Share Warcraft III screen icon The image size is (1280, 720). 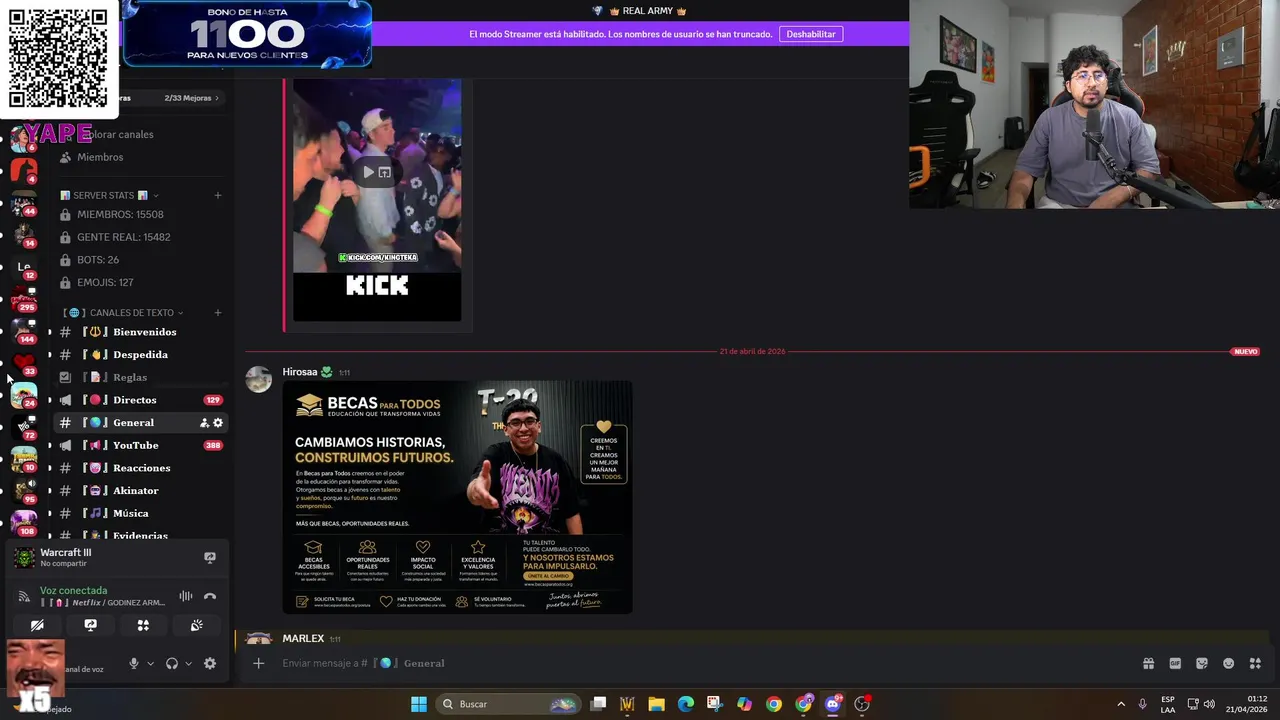pyautogui.click(x=210, y=558)
